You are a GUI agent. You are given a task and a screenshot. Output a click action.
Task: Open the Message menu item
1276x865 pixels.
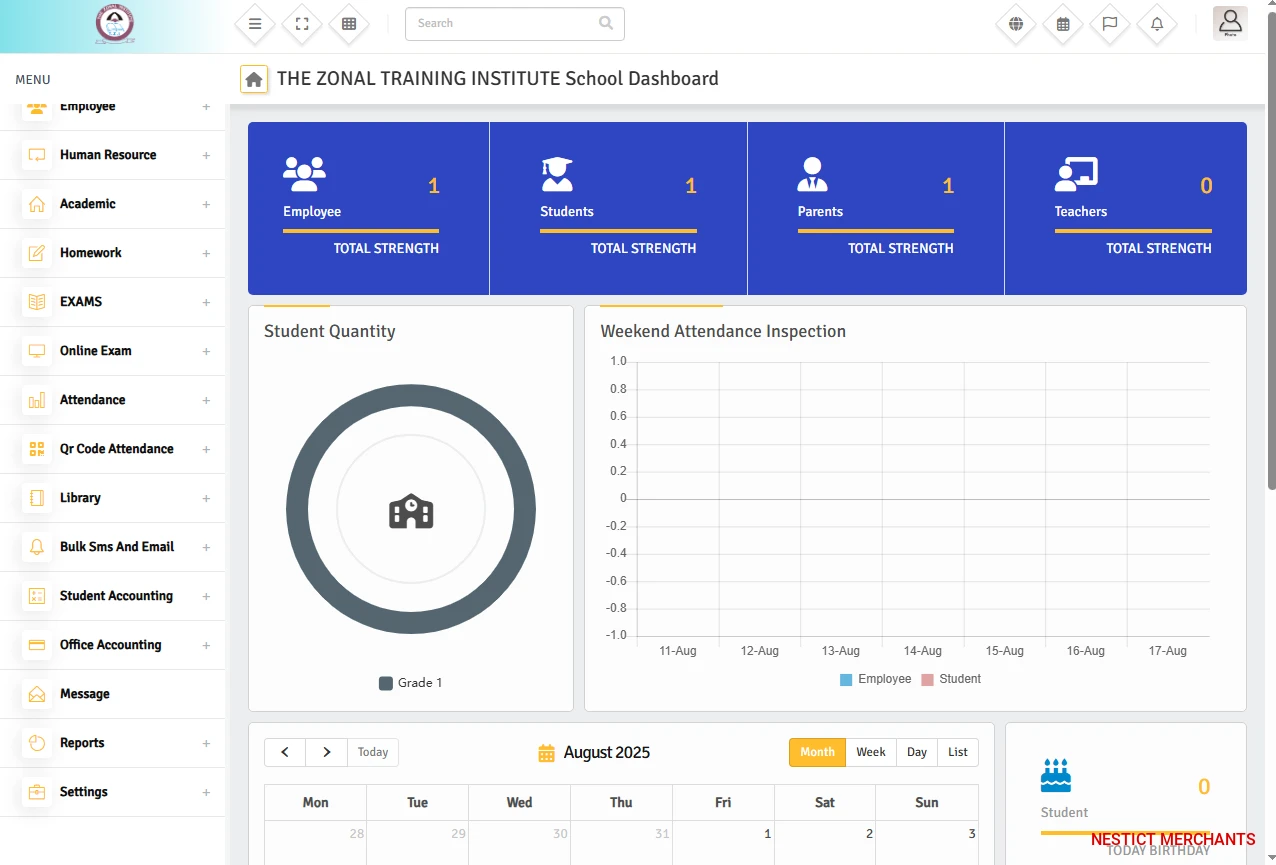coord(85,694)
